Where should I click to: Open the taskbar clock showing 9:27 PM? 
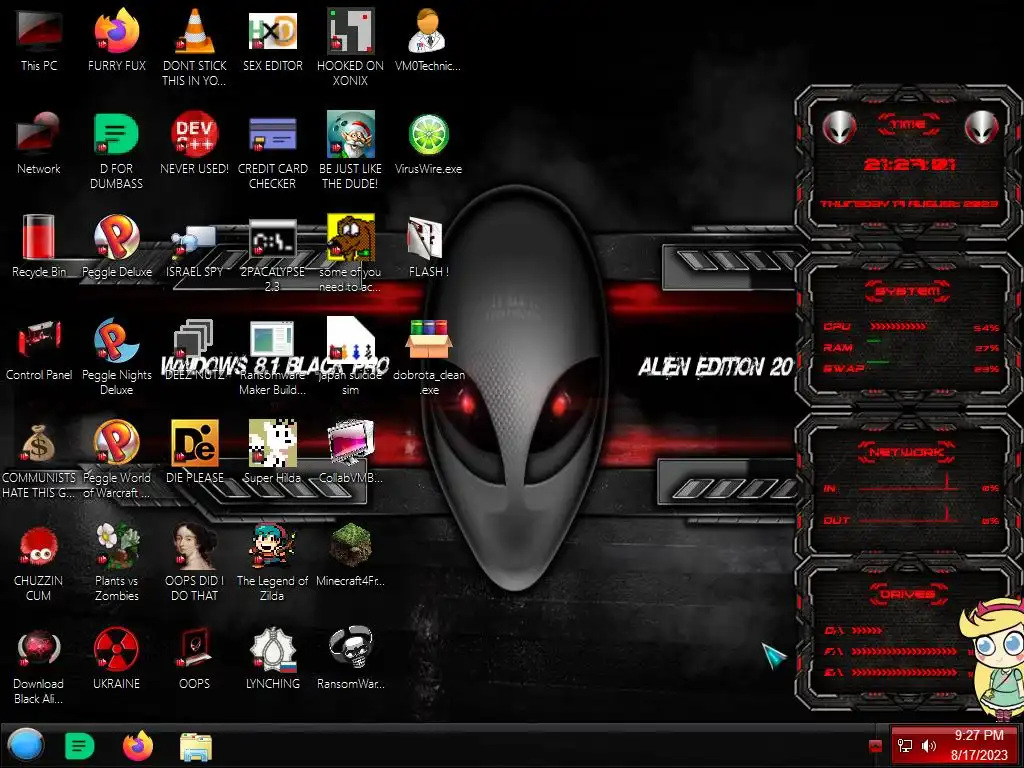(979, 745)
